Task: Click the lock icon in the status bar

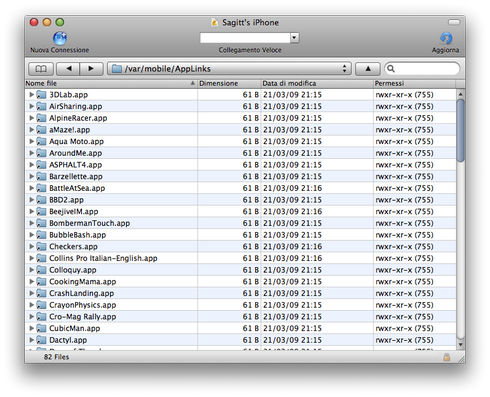Action: pyautogui.click(x=446, y=357)
